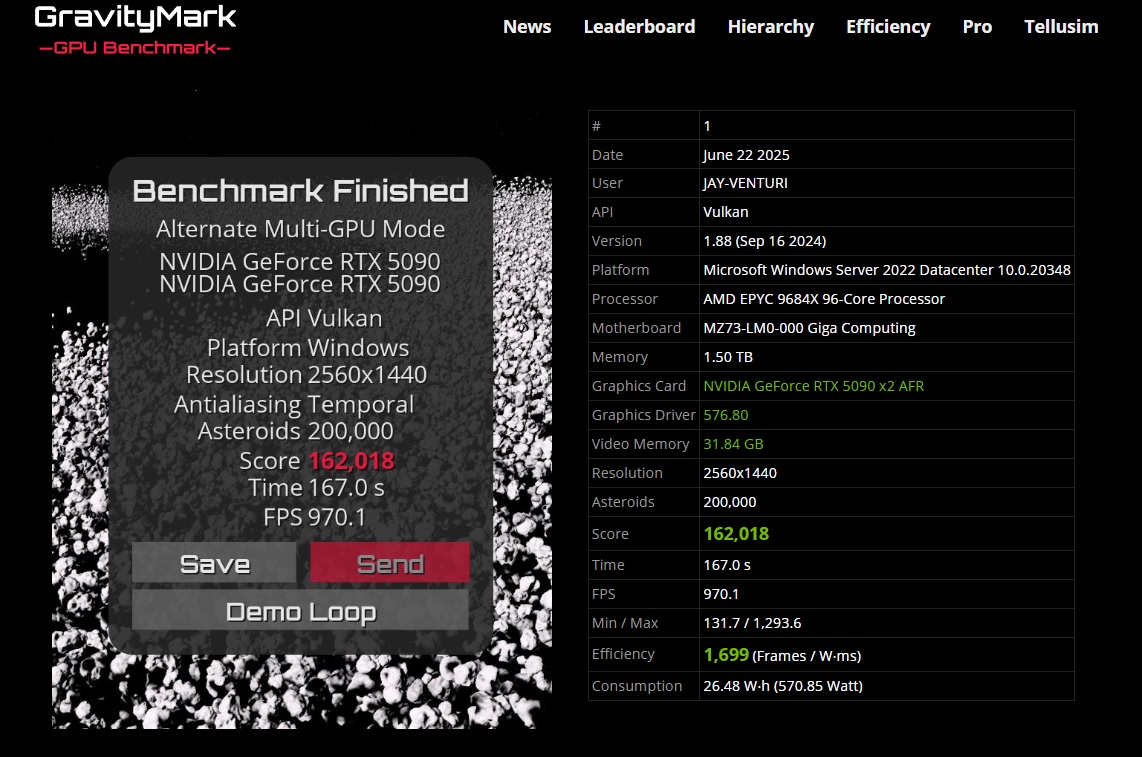Select the MZ73-LM0-000 Giga Computing motherboard text
Viewport: 1142px width, 757px height.
point(809,329)
